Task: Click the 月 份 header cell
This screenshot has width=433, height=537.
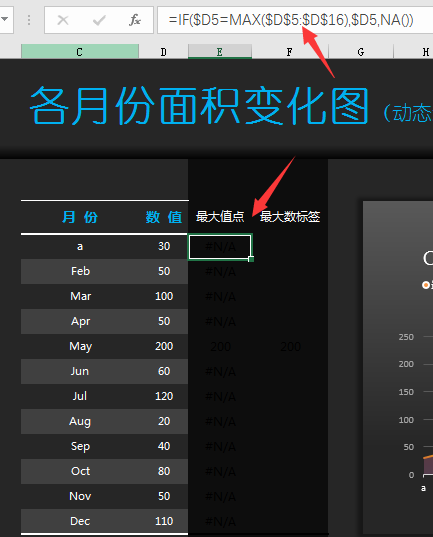Action: (x=80, y=217)
